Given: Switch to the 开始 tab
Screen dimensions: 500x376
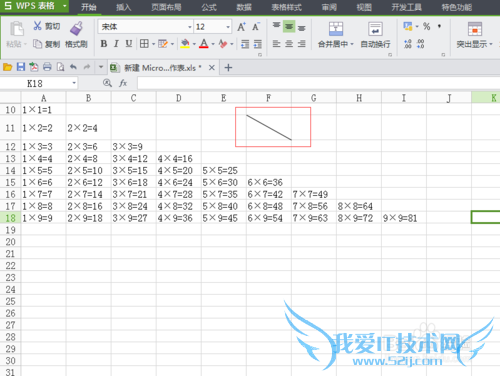Looking at the screenshot, I should [89, 7].
